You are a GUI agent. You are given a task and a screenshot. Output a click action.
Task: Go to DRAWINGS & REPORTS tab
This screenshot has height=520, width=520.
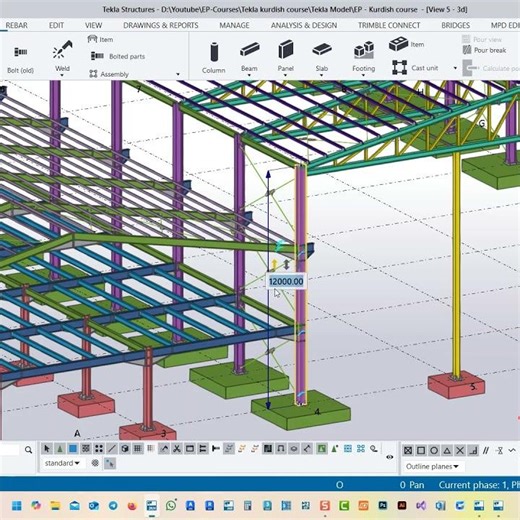pyautogui.click(x=161, y=25)
